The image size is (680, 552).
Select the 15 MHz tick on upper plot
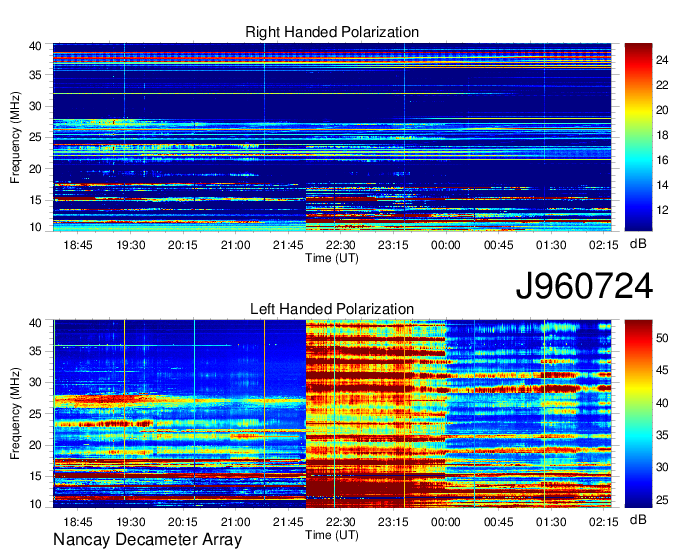coord(35,200)
